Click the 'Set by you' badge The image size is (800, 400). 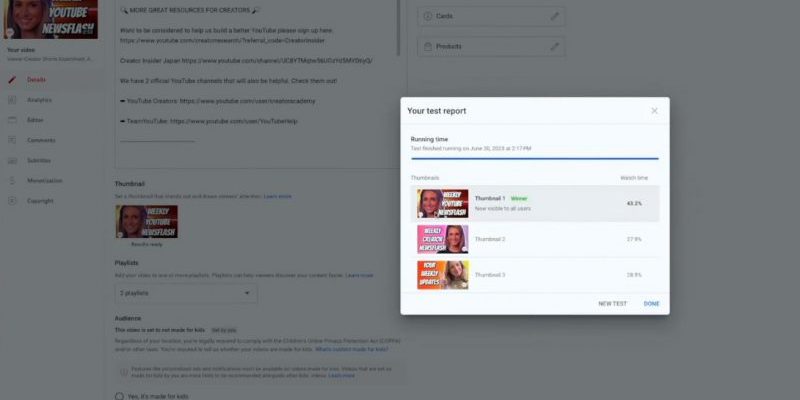[224, 330]
